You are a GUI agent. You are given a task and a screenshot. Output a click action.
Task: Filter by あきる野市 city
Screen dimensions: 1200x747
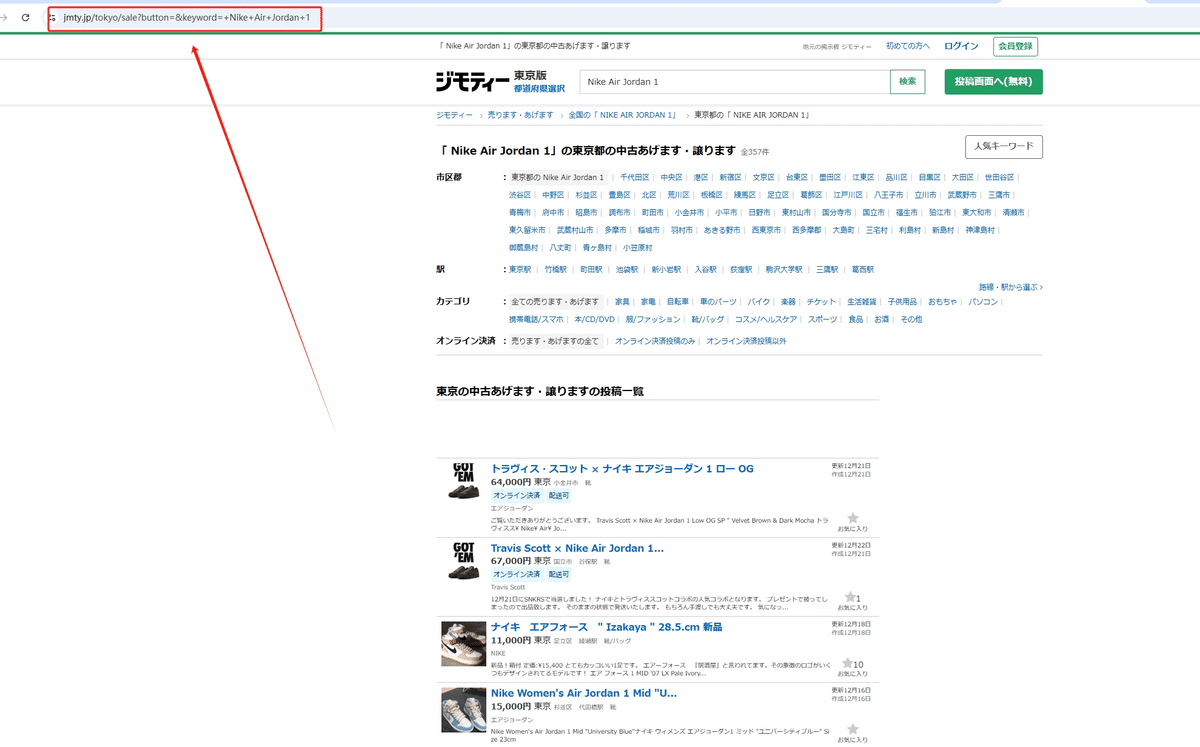722,230
